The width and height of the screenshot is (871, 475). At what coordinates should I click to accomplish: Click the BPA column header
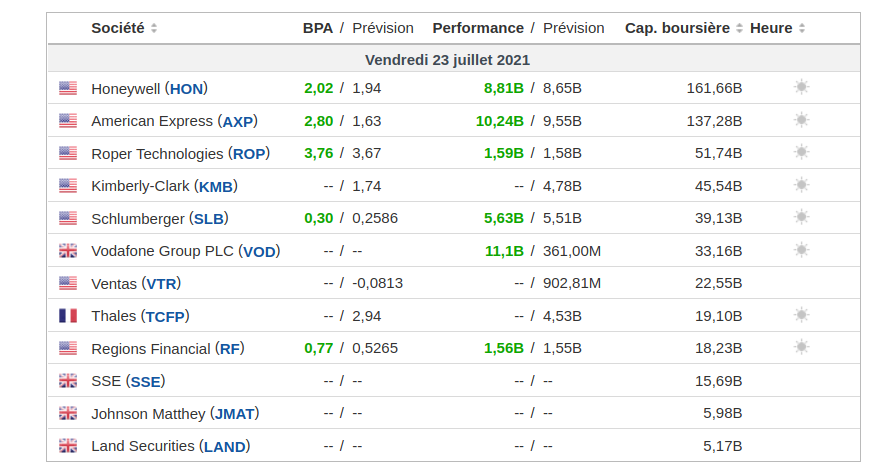317,28
